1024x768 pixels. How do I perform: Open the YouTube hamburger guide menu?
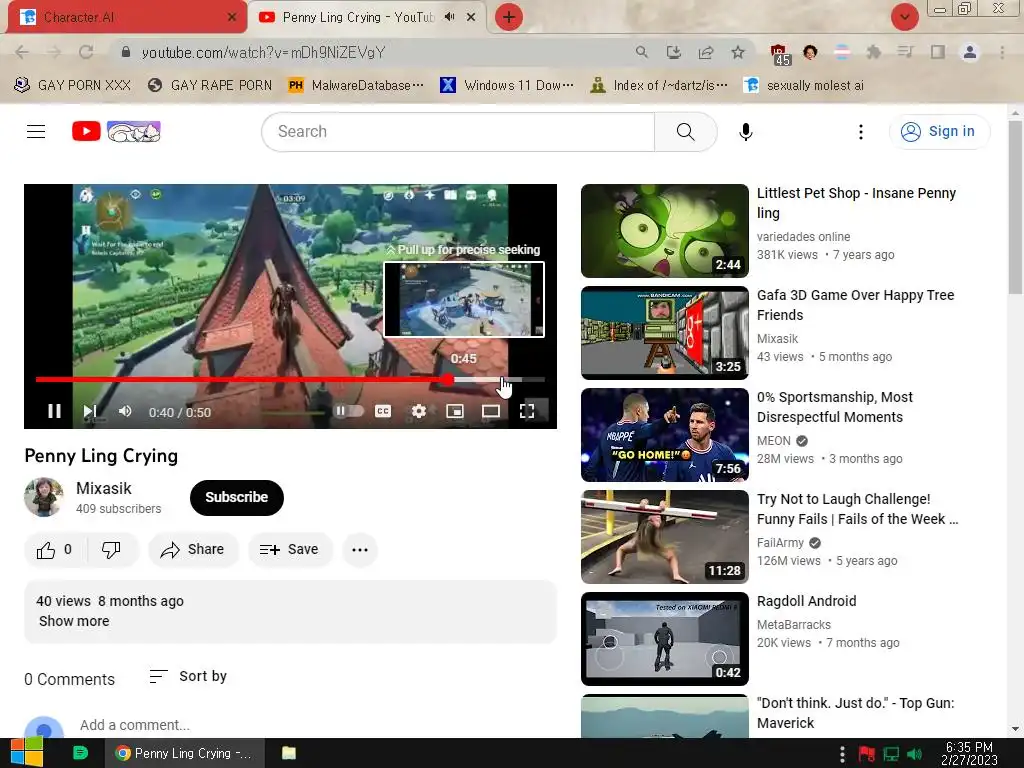36,131
